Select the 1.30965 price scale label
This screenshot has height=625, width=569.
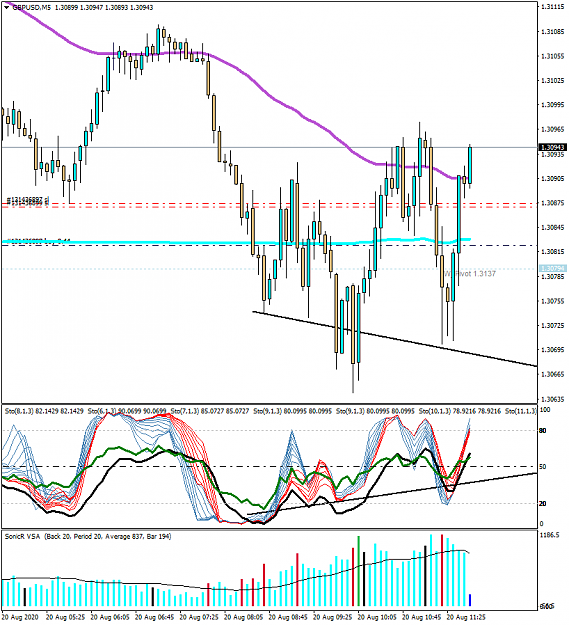tap(553, 130)
